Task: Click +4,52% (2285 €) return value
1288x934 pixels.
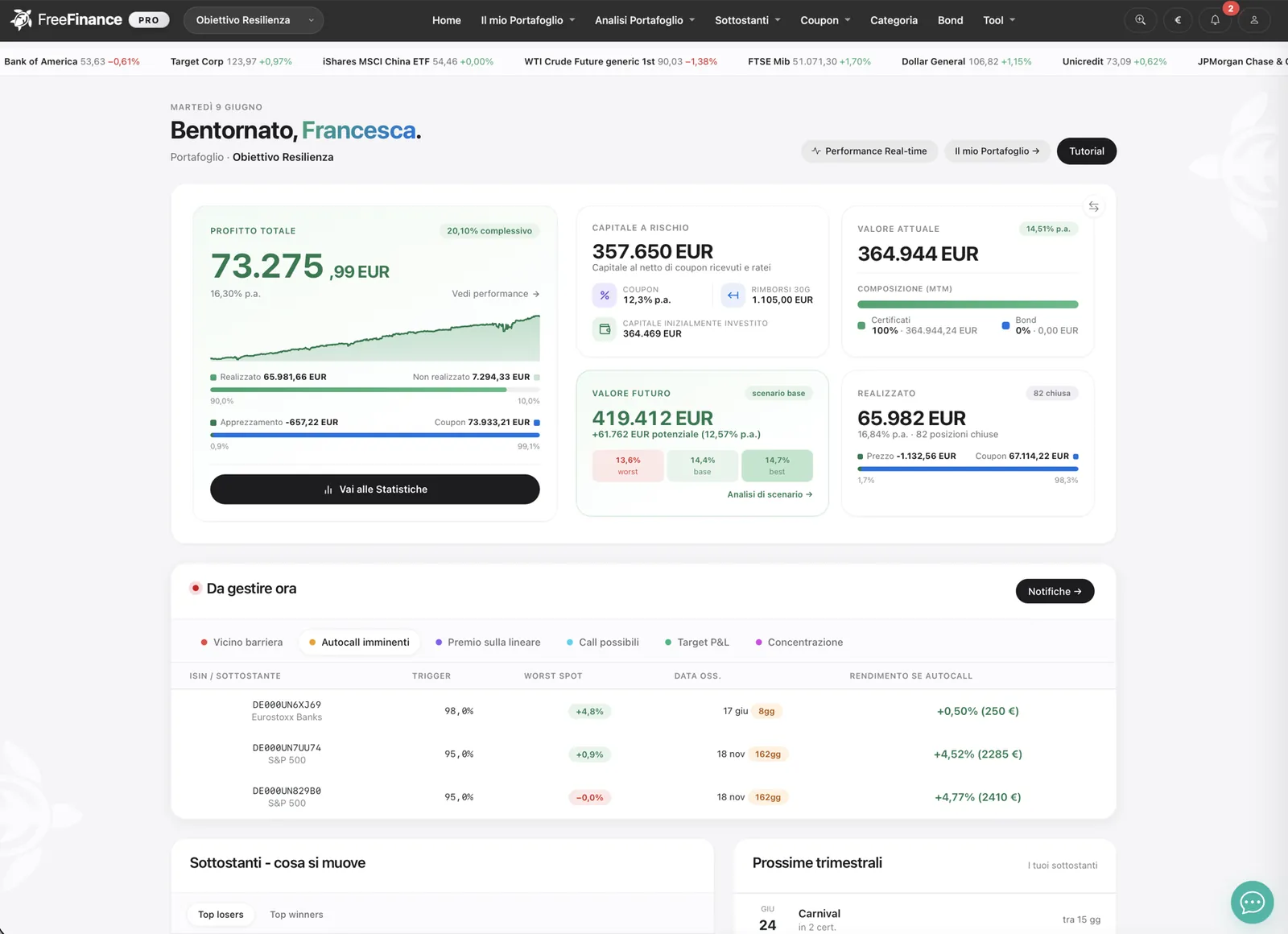Action: tap(977, 754)
